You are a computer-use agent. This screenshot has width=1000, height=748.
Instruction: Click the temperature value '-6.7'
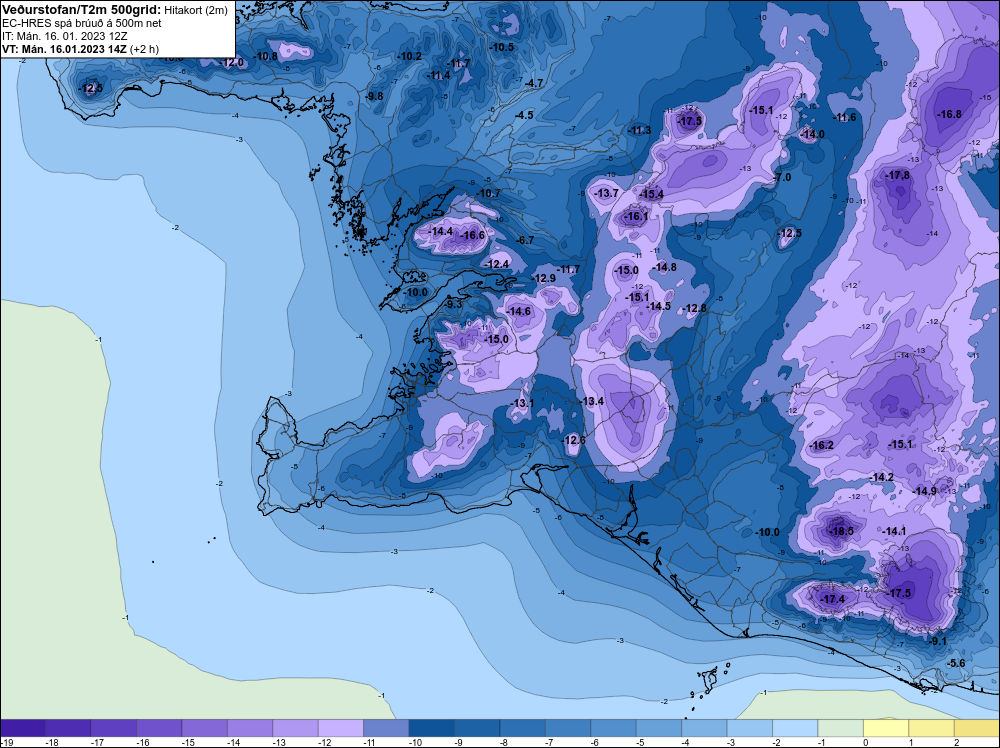tap(524, 240)
